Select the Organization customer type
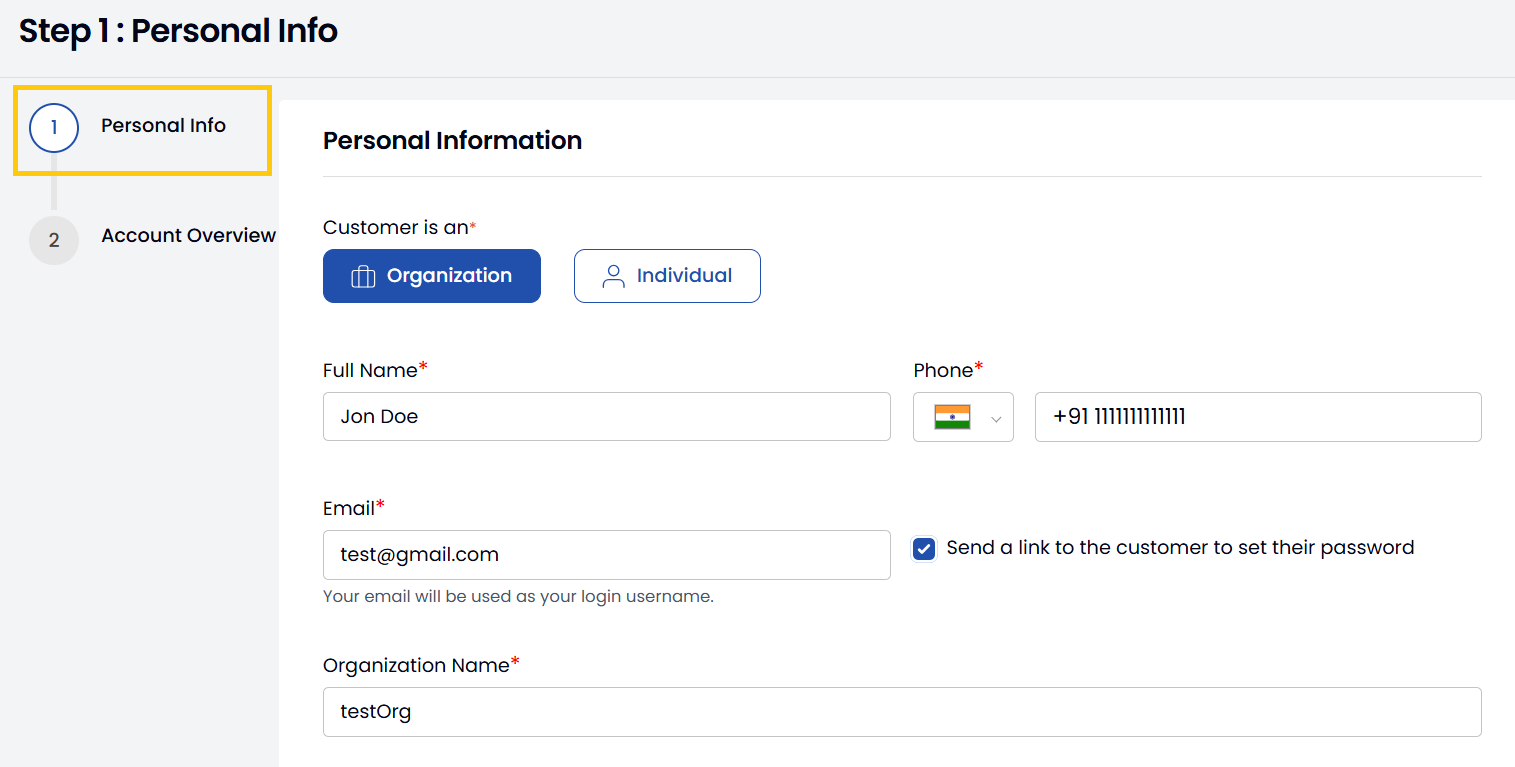 click(x=432, y=276)
